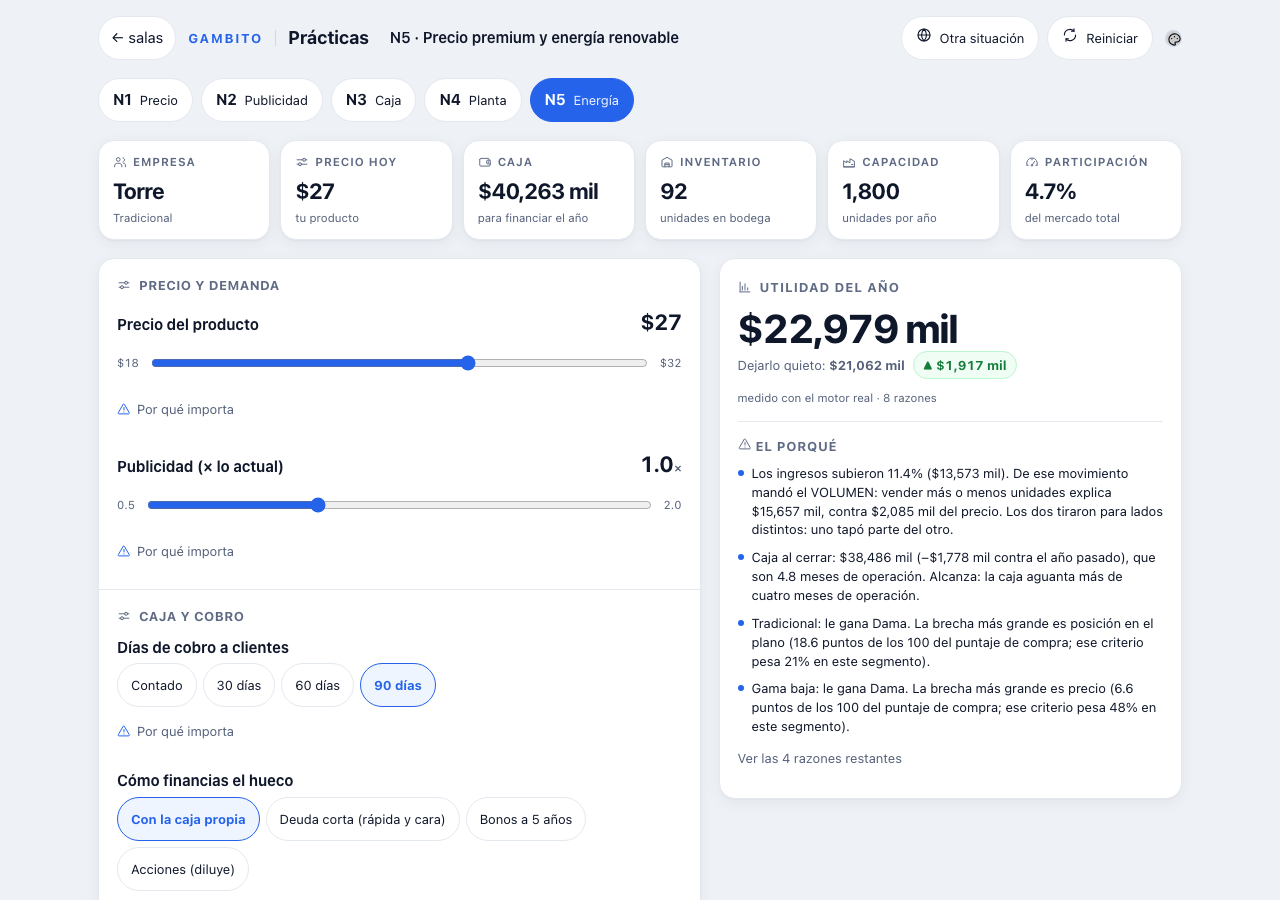Expand Ver las 4 razones restantes

pyautogui.click(x=820, y=758)
